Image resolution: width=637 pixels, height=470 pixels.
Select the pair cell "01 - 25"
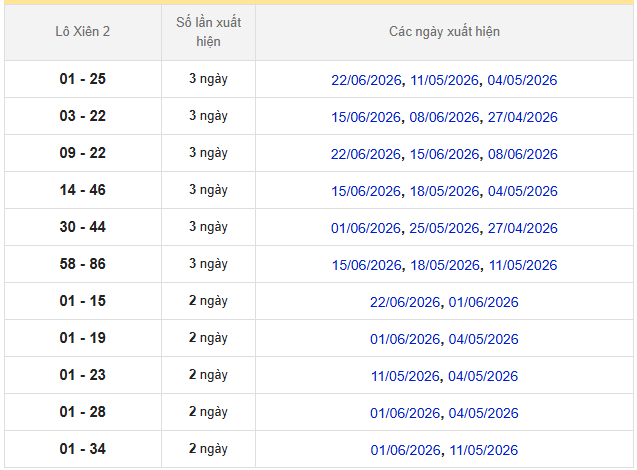(x=82, y=79)
